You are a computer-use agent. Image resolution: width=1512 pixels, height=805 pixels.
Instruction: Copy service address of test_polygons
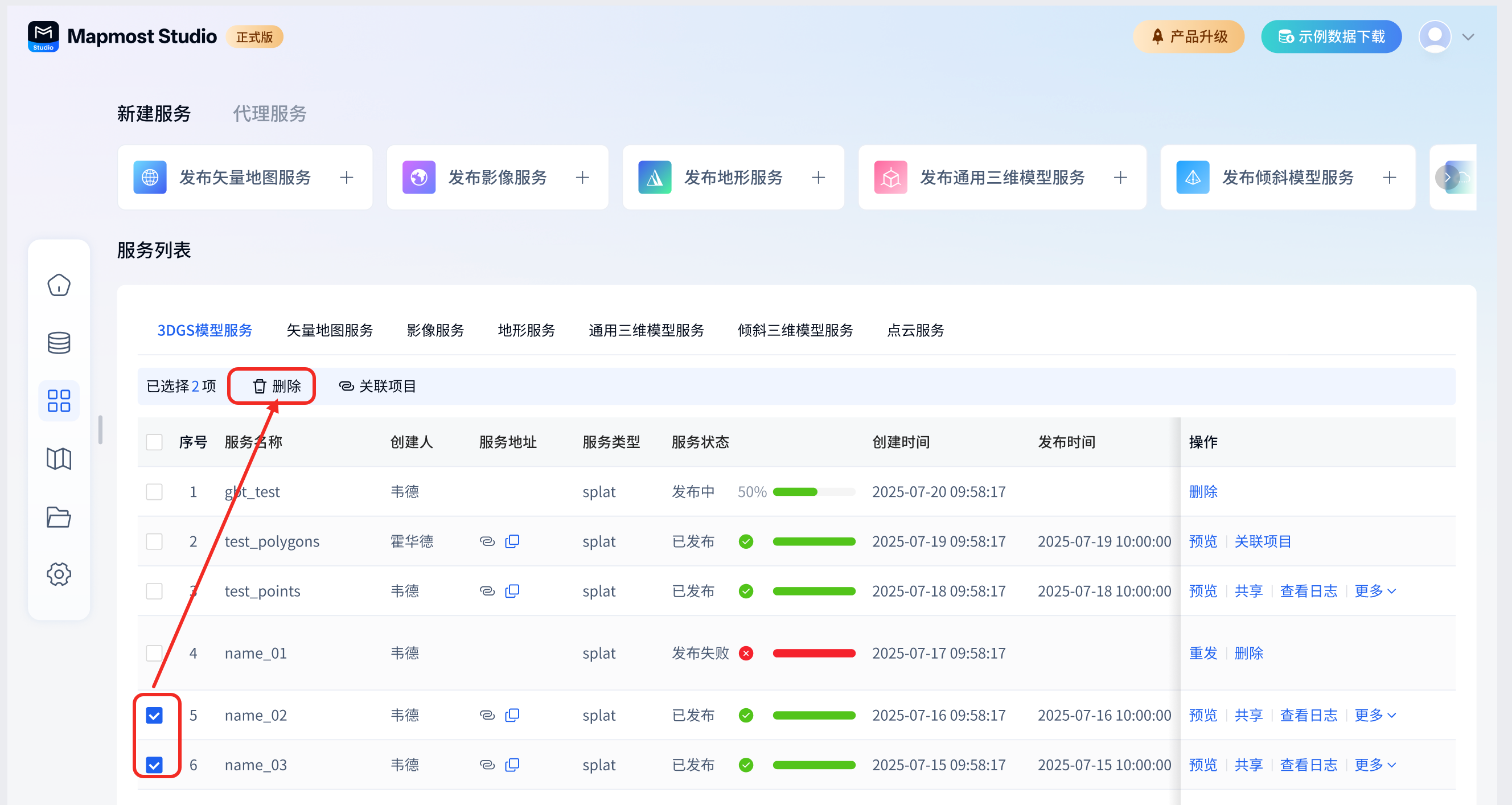512,541
